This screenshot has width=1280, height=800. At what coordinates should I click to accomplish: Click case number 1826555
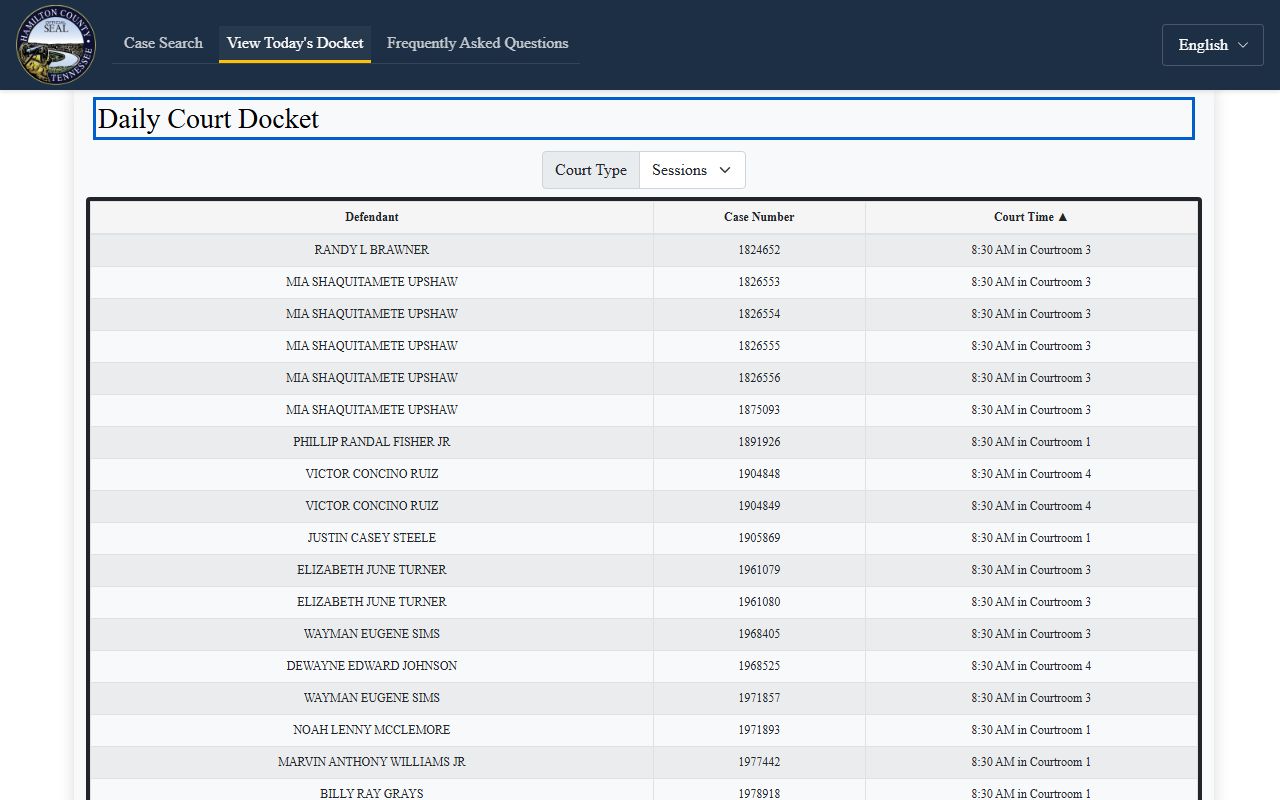click(x=759, y=346)
